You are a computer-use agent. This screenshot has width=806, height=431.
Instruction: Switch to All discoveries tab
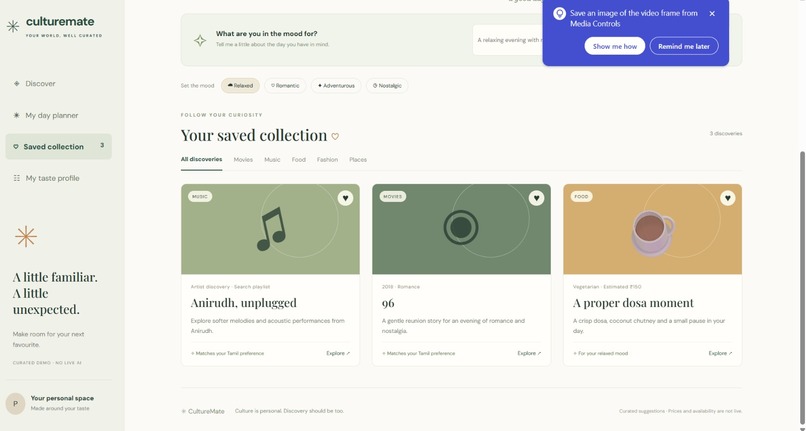pos(202,159)
